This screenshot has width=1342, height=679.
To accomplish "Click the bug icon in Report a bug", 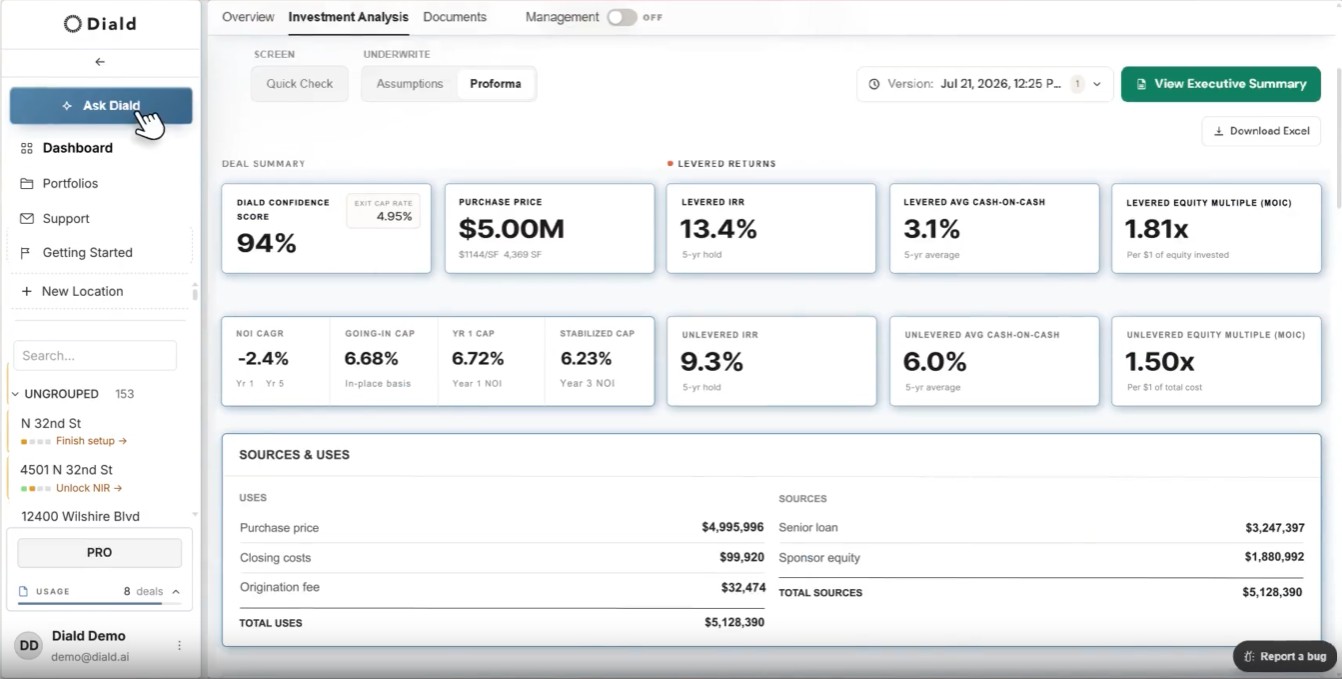I will click(1249, 657).
